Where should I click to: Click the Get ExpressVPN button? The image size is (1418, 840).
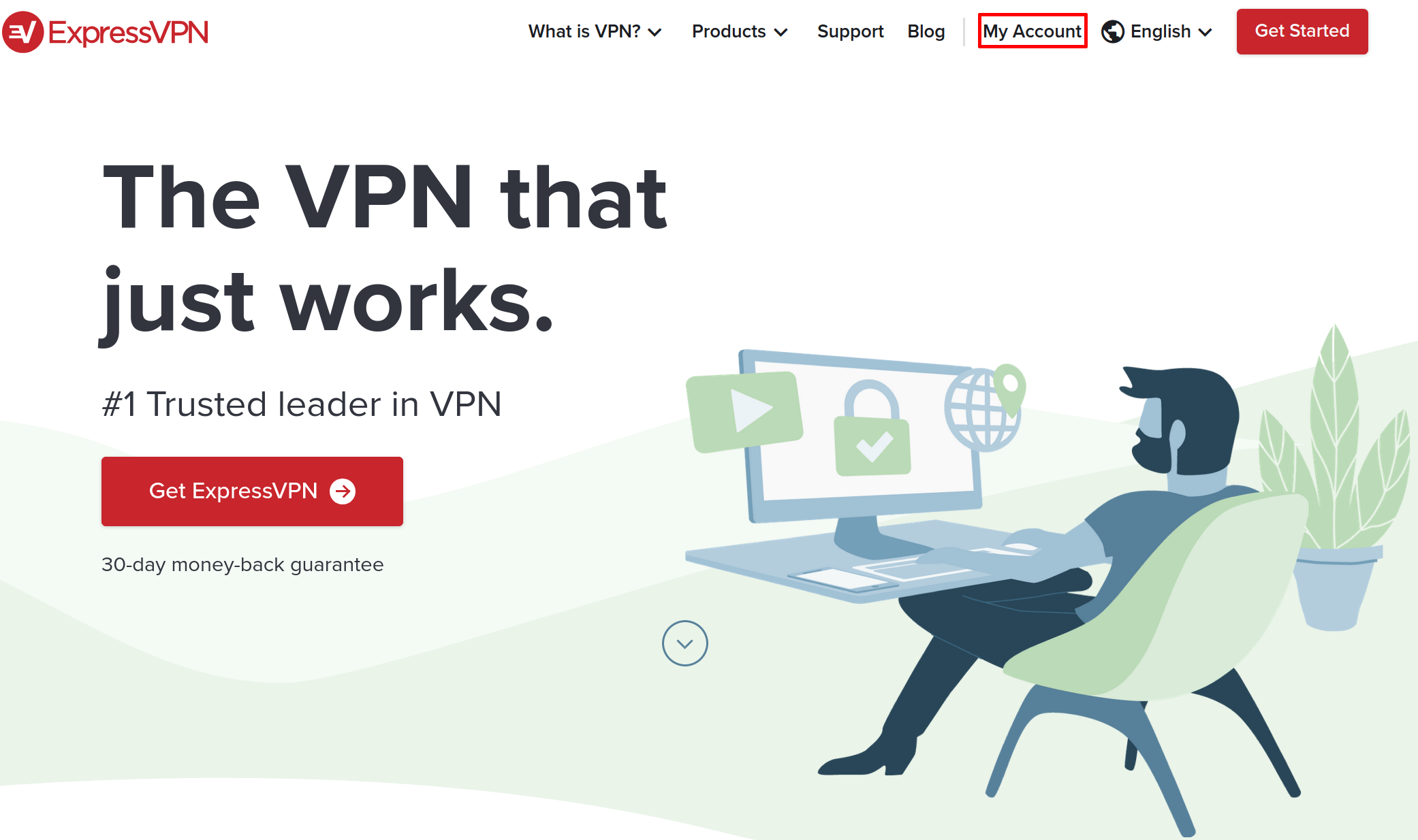252,491
